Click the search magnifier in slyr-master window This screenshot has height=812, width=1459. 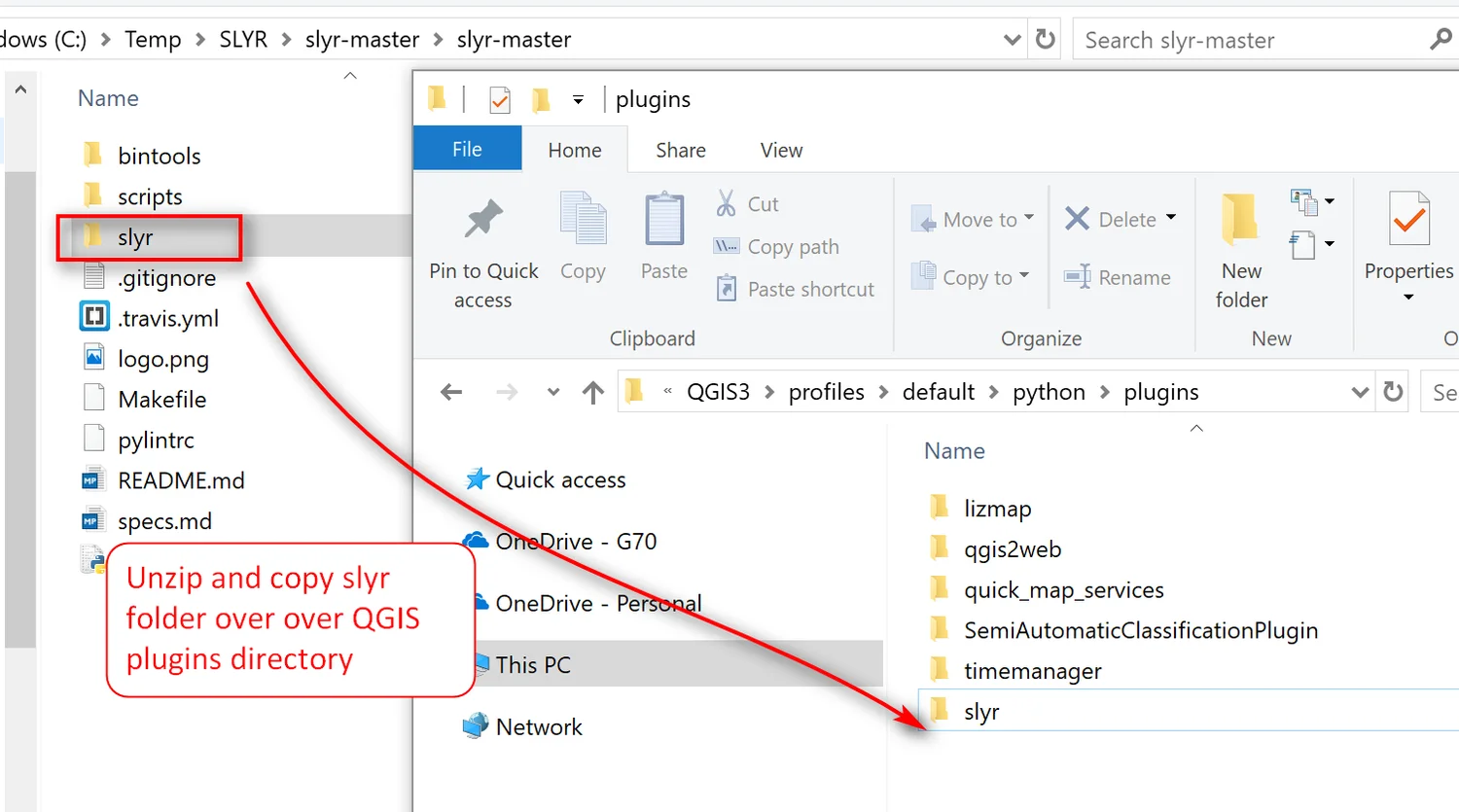(x=1441, y=39)
